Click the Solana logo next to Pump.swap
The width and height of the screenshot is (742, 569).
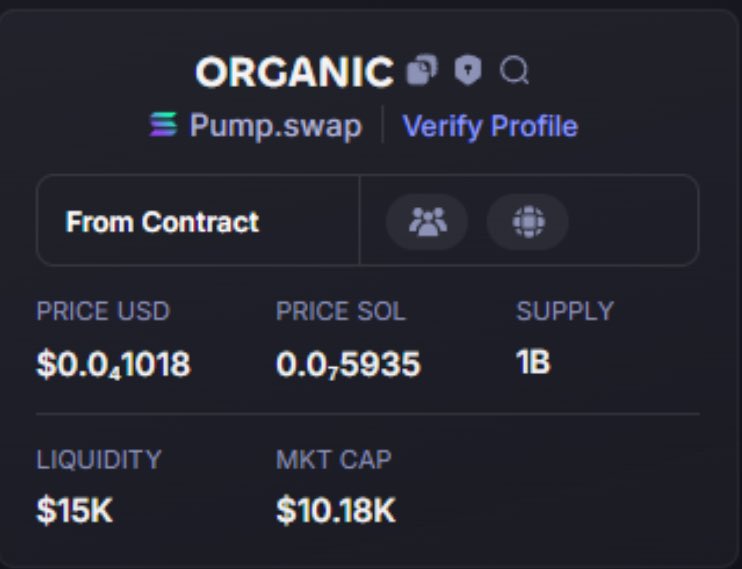pos(163,124)
